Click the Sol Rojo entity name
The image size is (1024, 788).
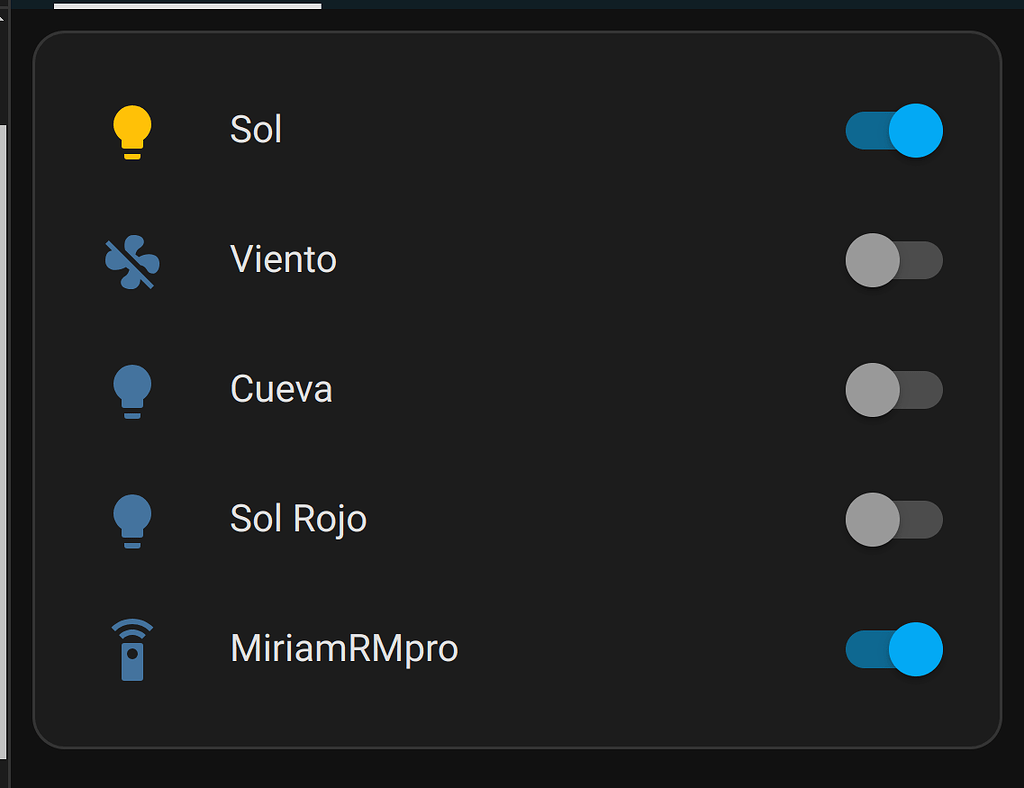pos(298,519)
